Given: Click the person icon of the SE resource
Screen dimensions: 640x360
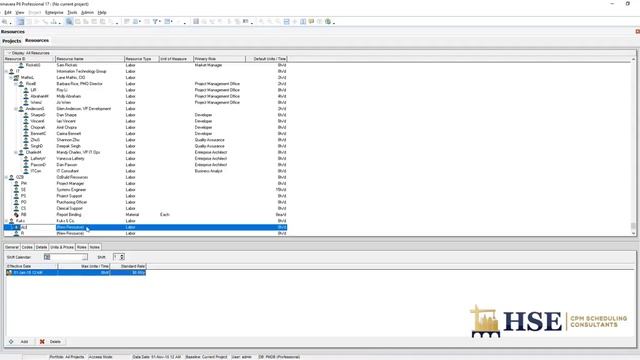Looking at the screenshot, I should 16,190.
